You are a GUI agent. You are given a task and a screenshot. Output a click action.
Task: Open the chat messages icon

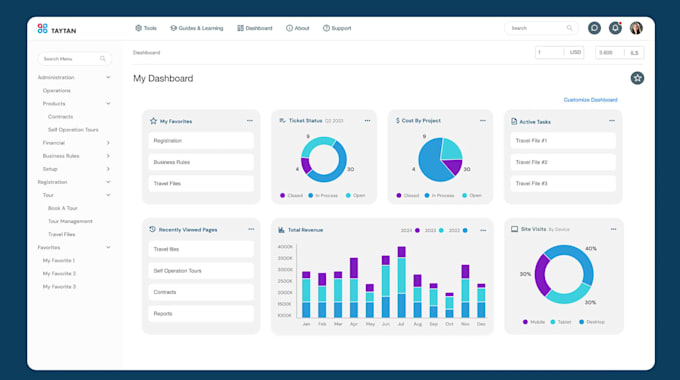click(x=594, y=28)
